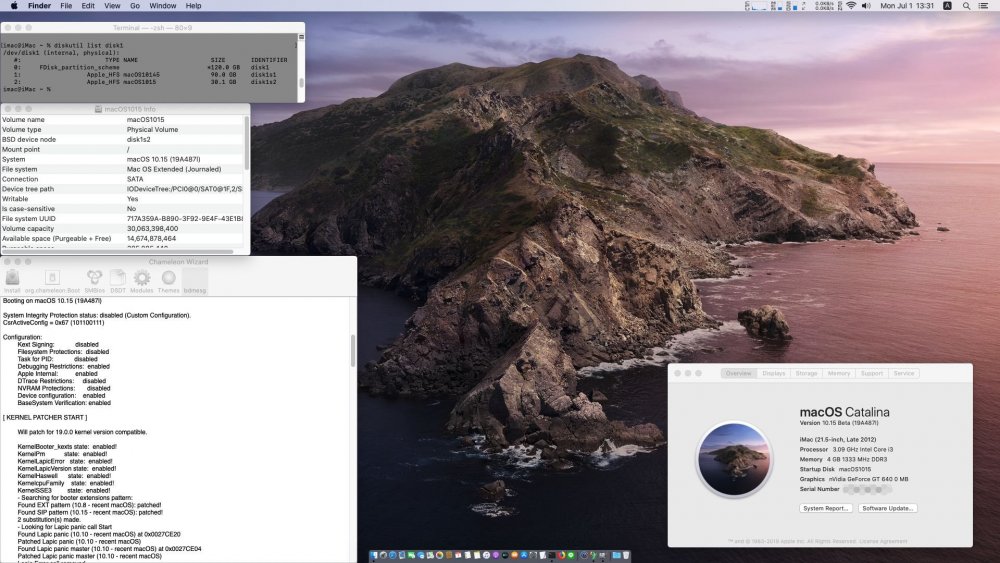Click the blurred Serial Number value

(867, 490)
